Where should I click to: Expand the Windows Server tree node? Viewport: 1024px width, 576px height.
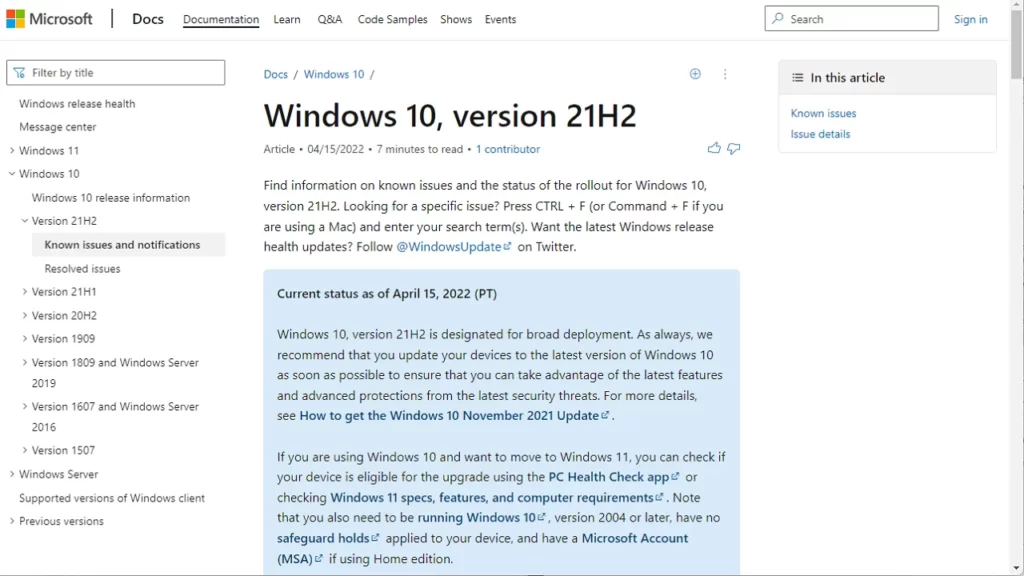click(x=12, y=474)
